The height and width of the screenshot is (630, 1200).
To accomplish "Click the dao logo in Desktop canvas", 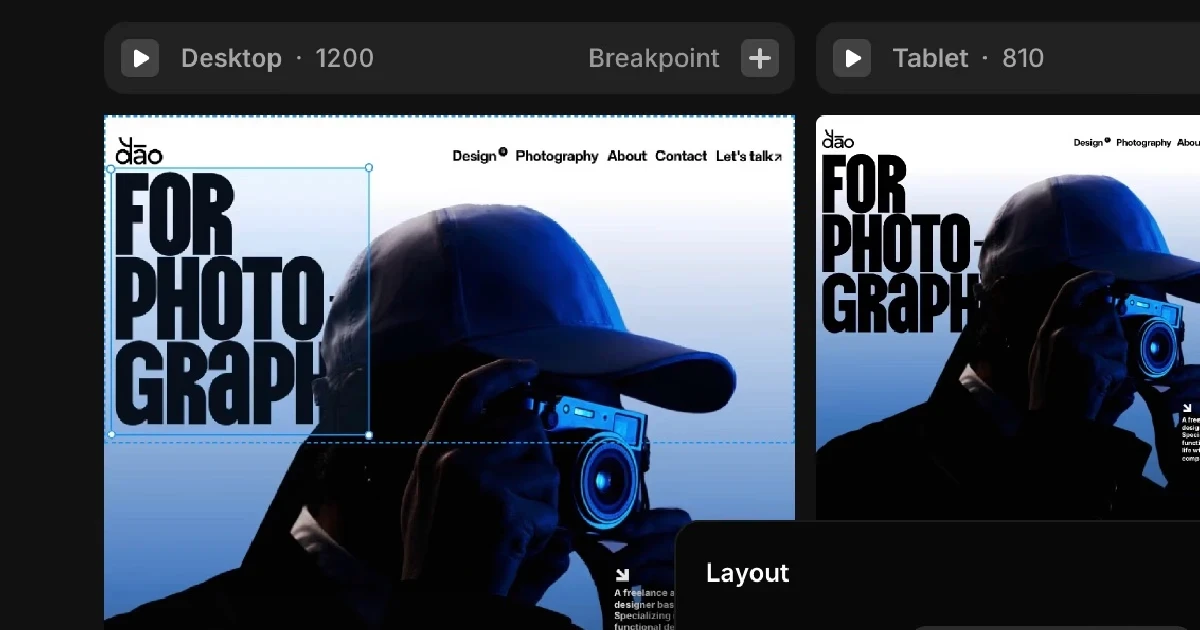I will (139, 151).
